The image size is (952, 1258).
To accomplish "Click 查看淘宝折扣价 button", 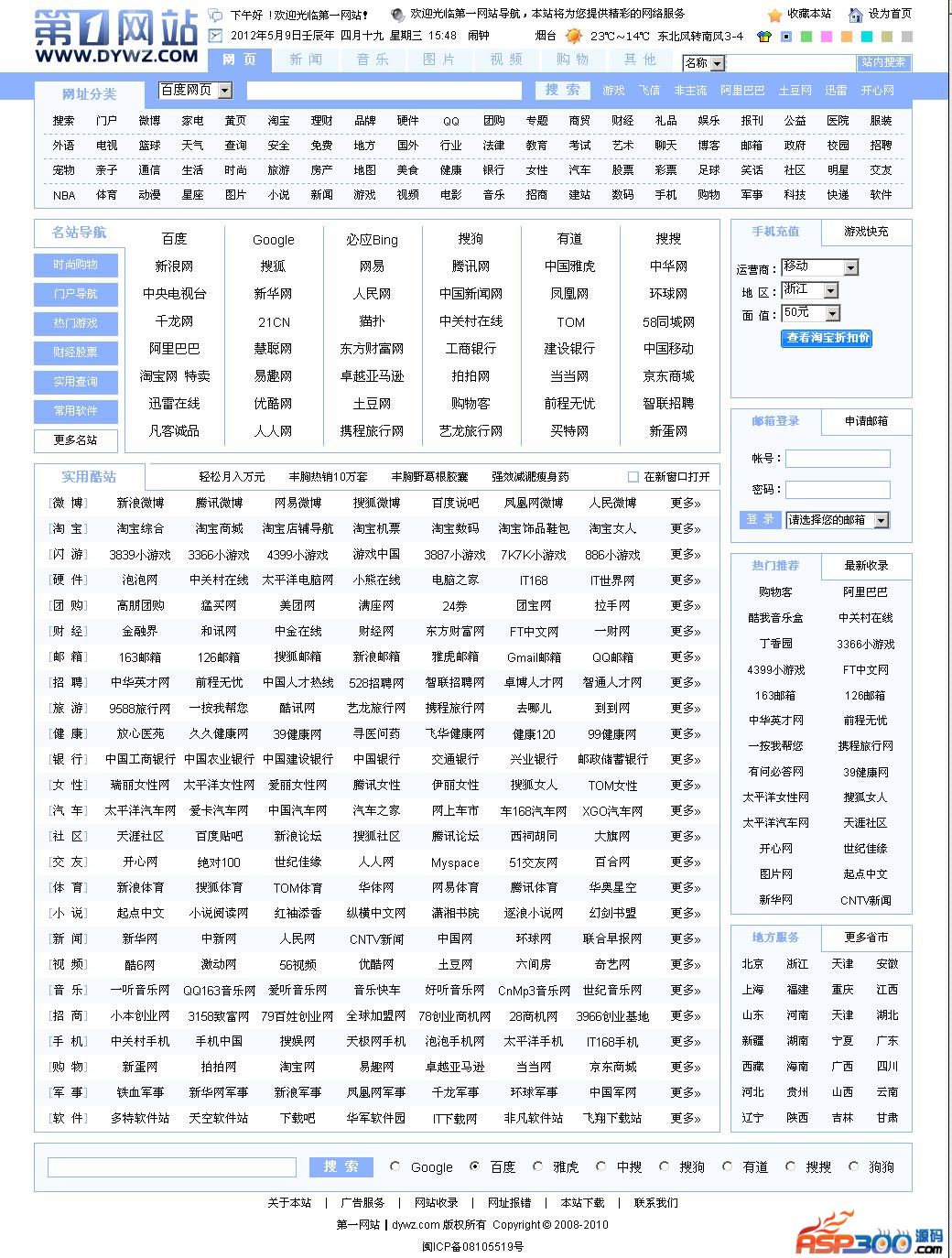I will point(827,338).
